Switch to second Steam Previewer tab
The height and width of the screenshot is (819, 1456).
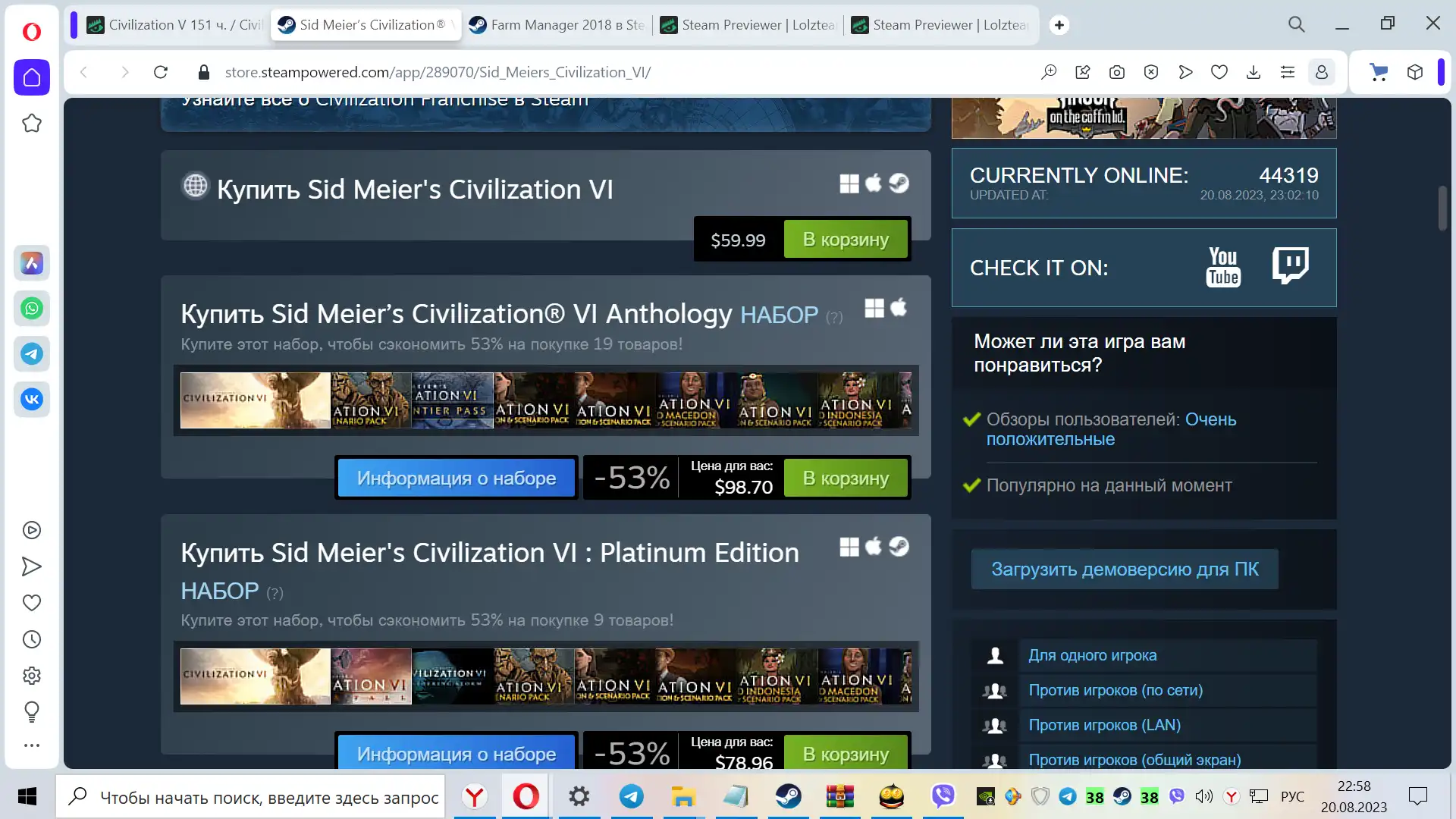pyautogui.click(x=939, y=25)
